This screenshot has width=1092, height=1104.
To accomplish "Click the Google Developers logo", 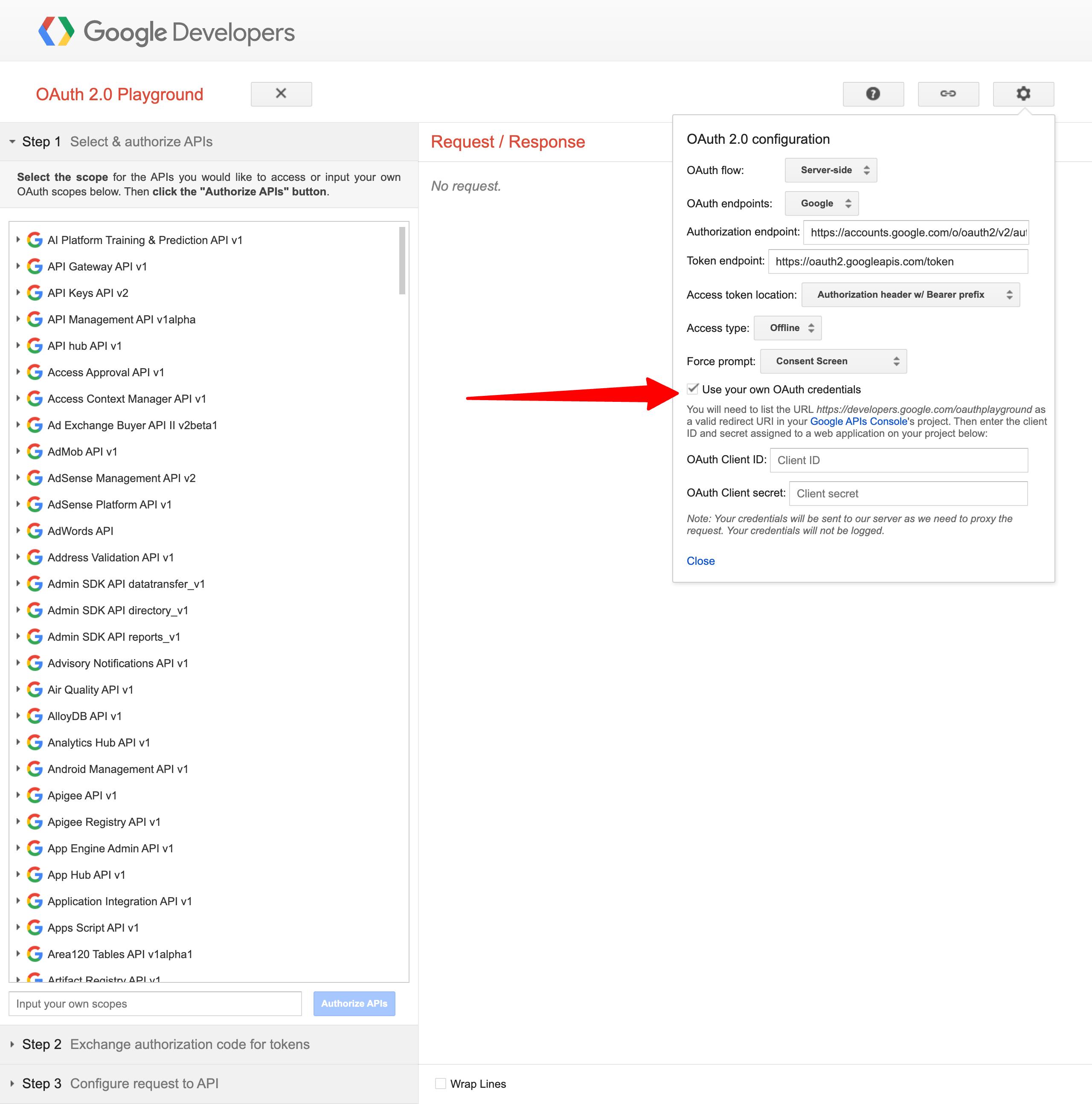I will [166, 32].
